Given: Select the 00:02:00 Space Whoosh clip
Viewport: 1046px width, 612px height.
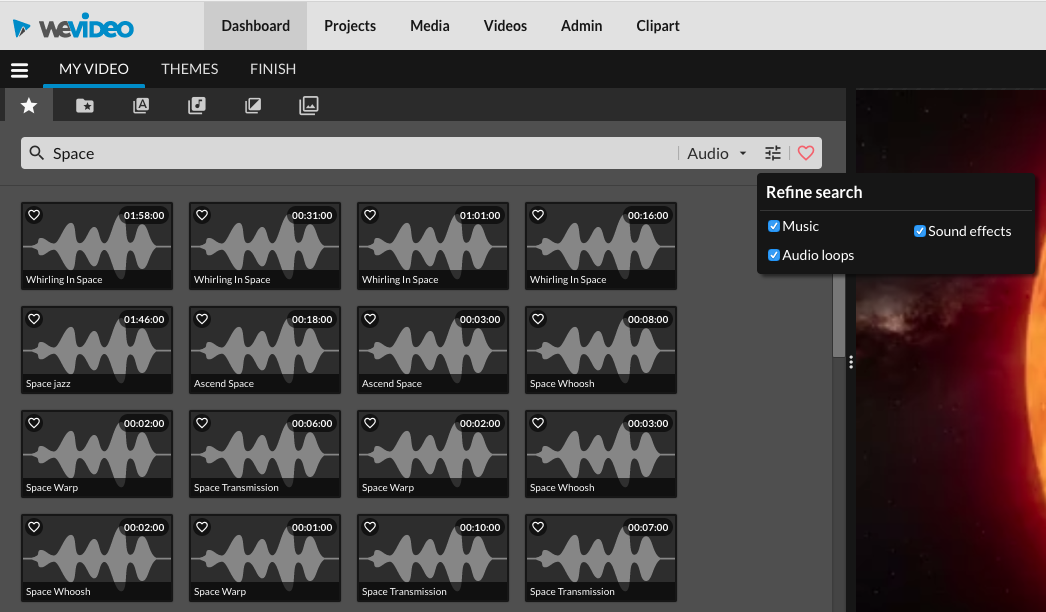Looking at the screenshot, I should point(97,558).
